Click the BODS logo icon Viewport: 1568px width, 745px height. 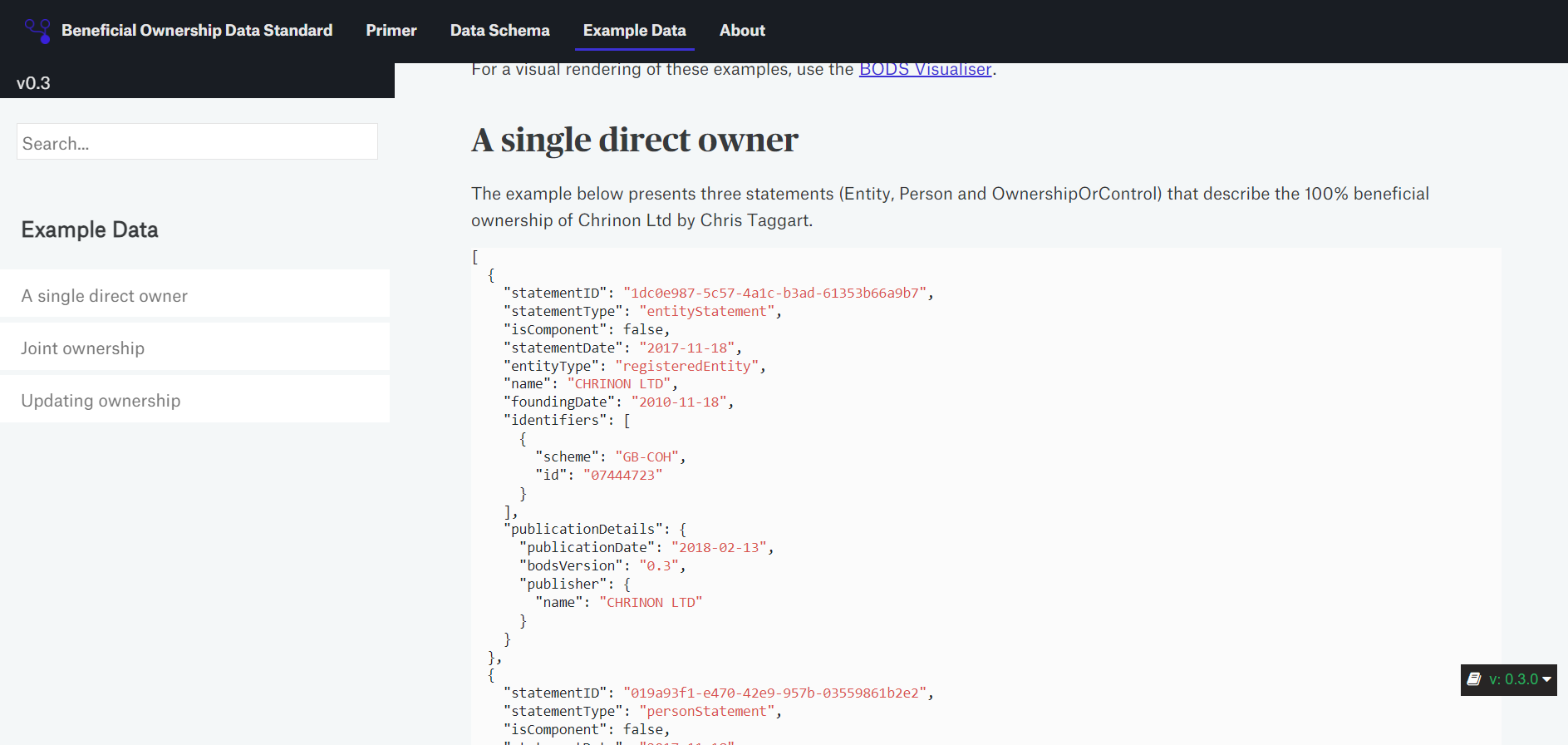(x=37, y=31)
